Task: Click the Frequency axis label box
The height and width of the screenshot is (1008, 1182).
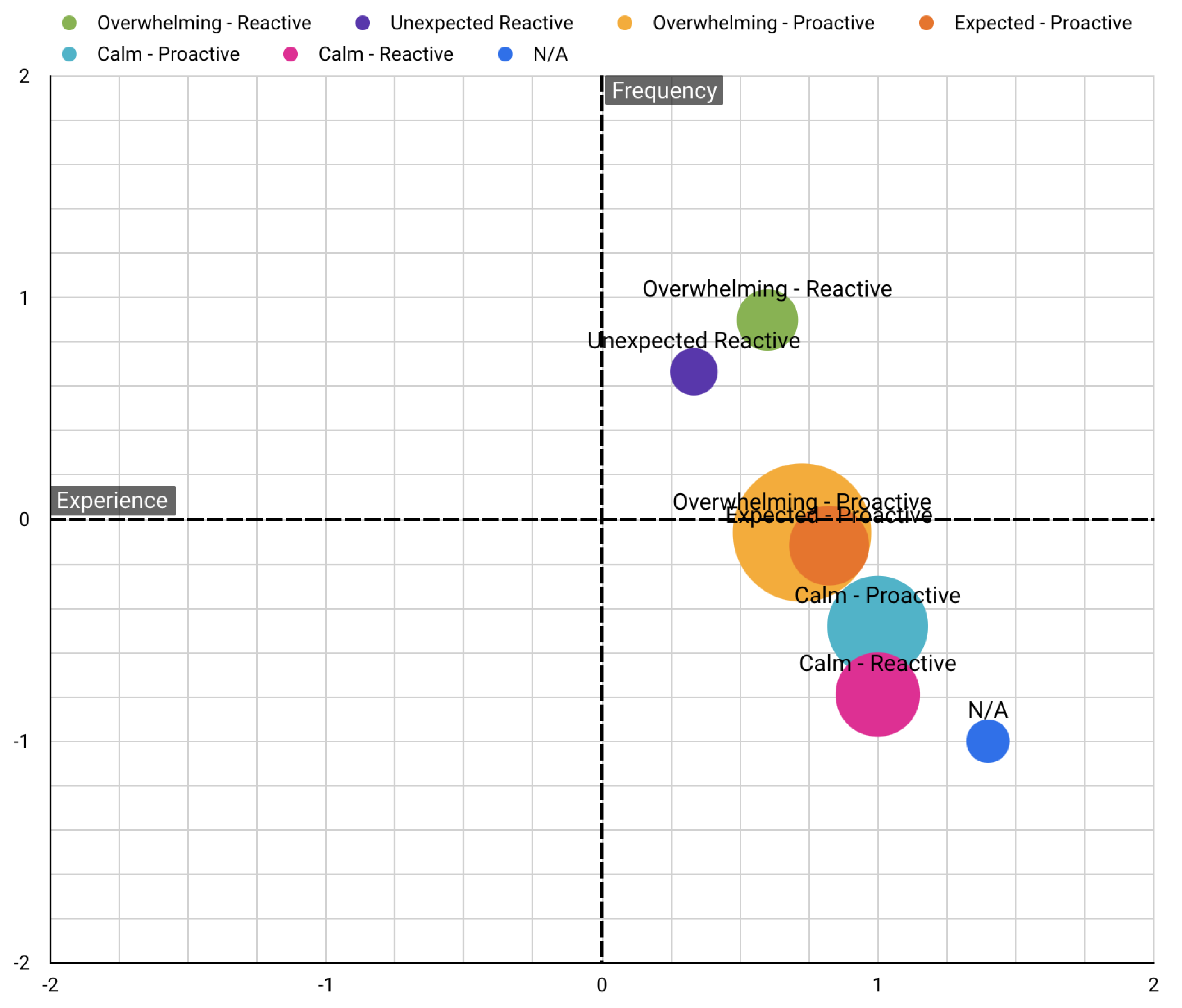Action: tap(664, 91)
